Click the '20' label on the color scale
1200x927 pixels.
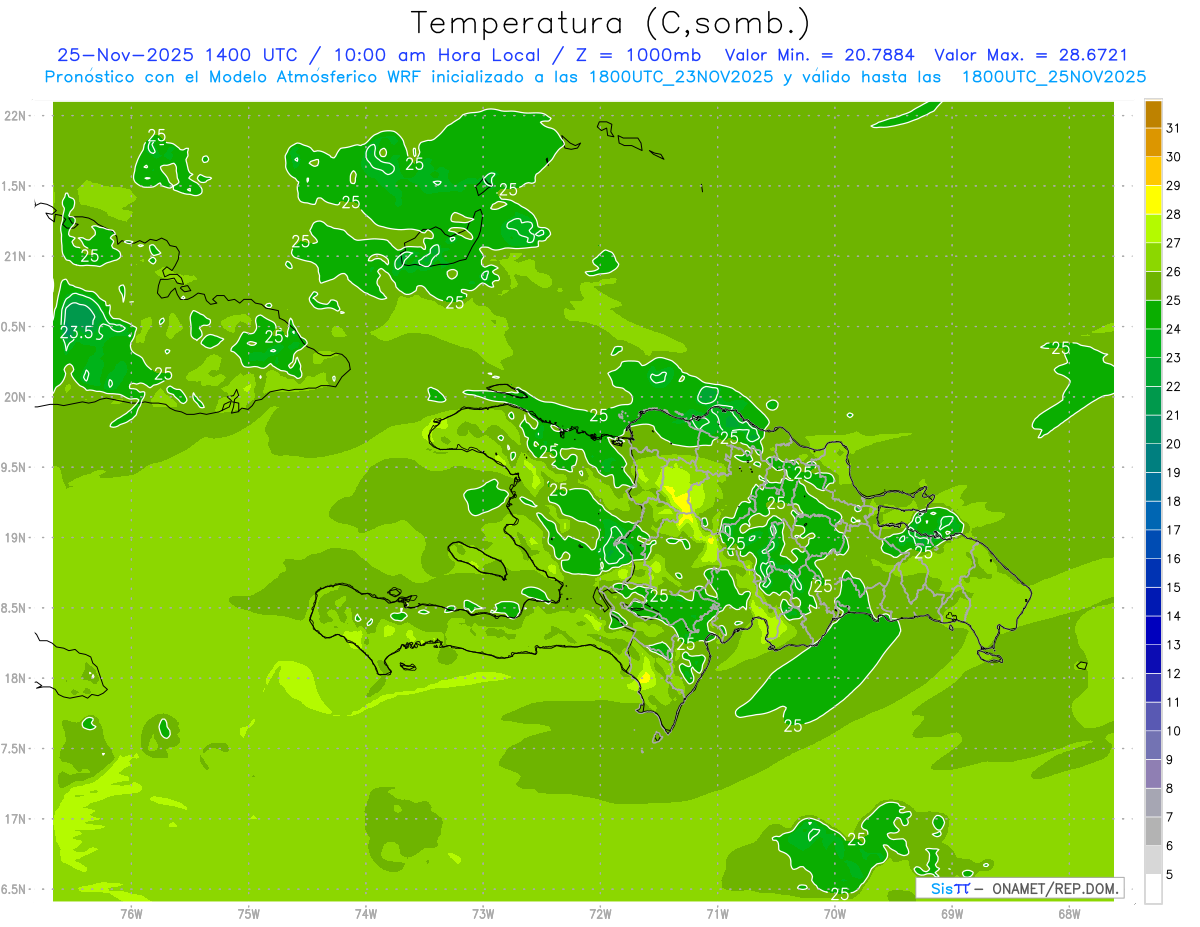click(x=1173, y=444)
